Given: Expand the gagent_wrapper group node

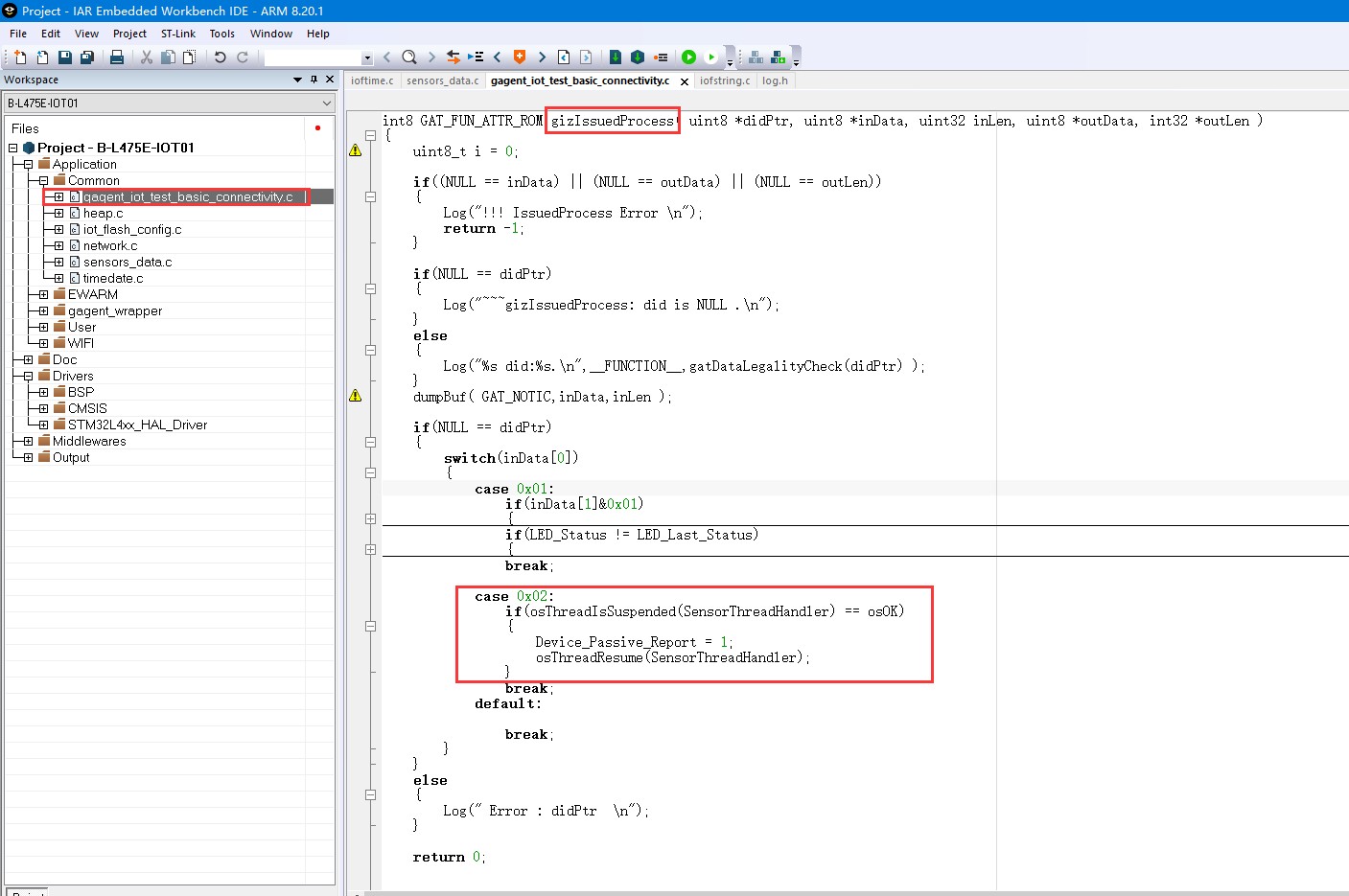Looking at the screenshot, I should 43,311.
